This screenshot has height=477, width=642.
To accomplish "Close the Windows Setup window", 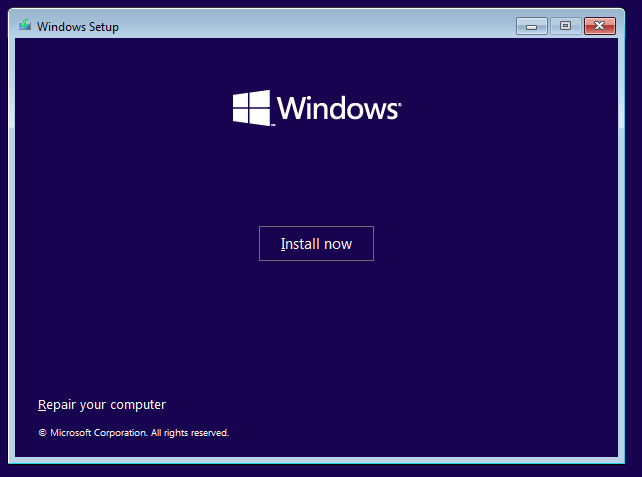I will click(x=600, y=26).
